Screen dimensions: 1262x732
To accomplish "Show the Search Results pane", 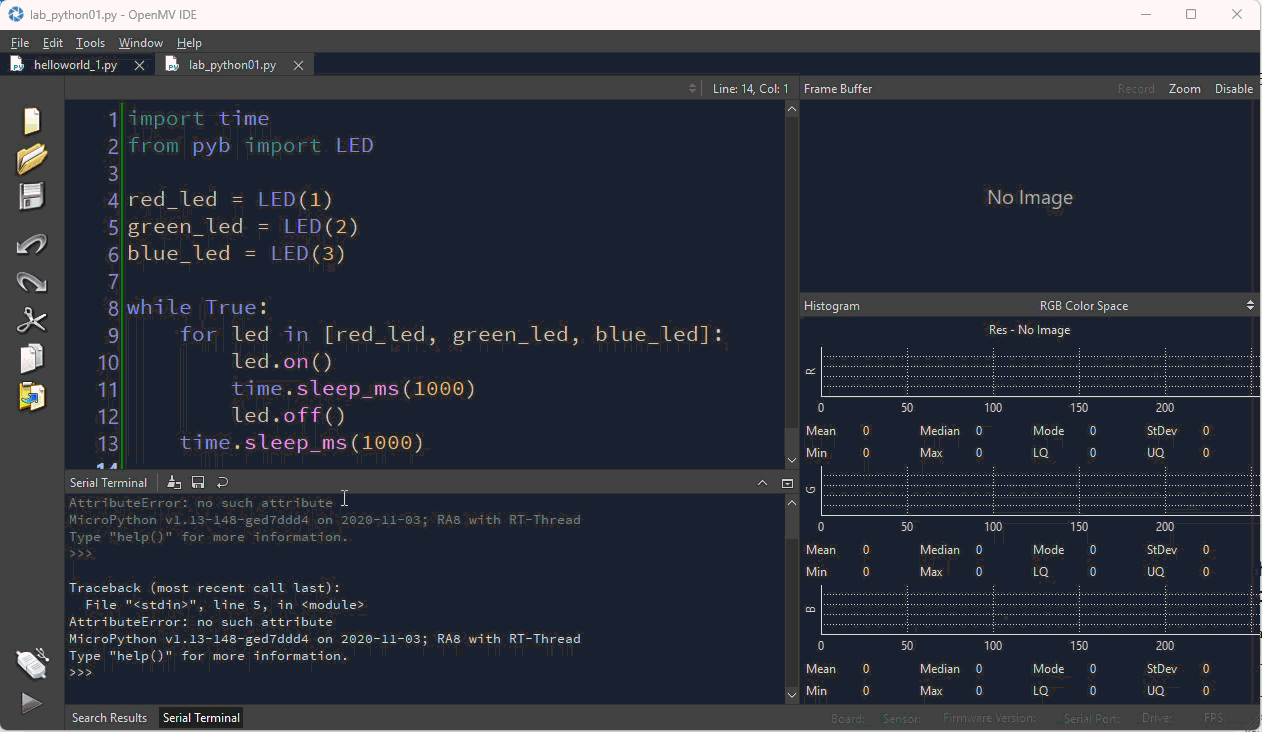I will (109, 718).
